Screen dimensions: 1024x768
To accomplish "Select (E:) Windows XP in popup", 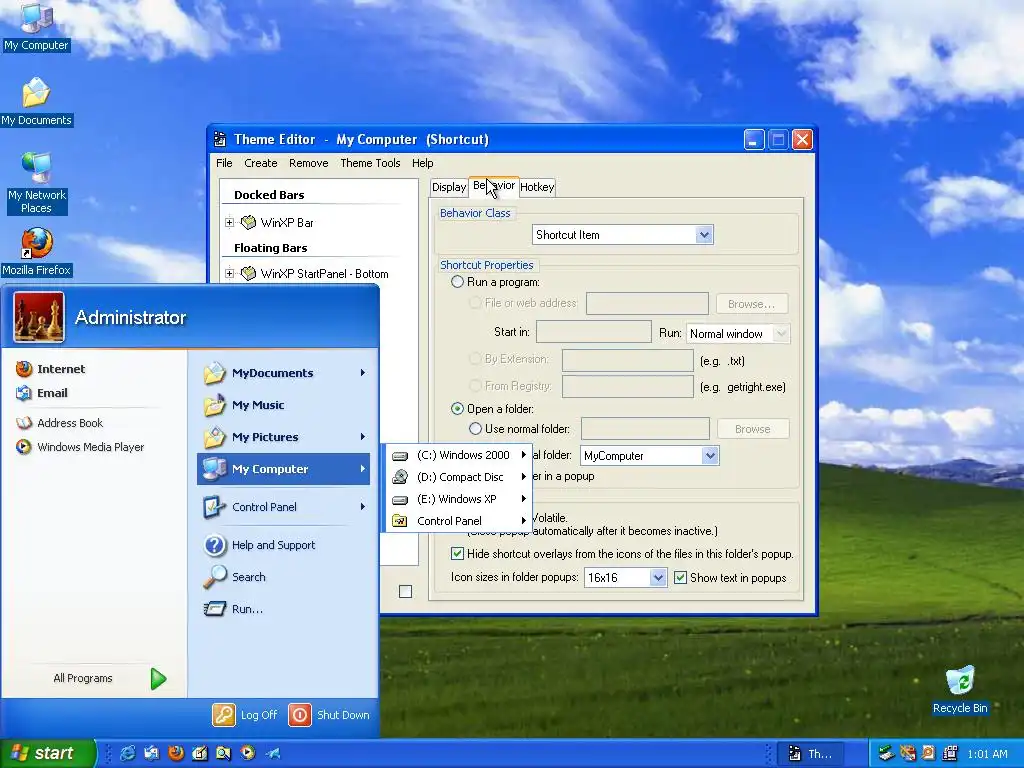I will (x=459, y=499).
